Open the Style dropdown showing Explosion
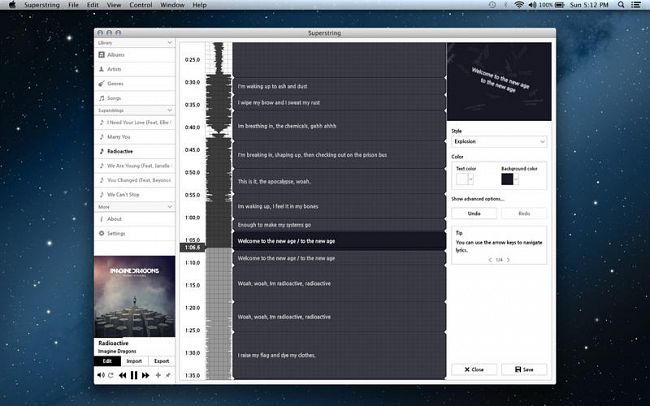The image size is (650, 406). click(498, 142)
